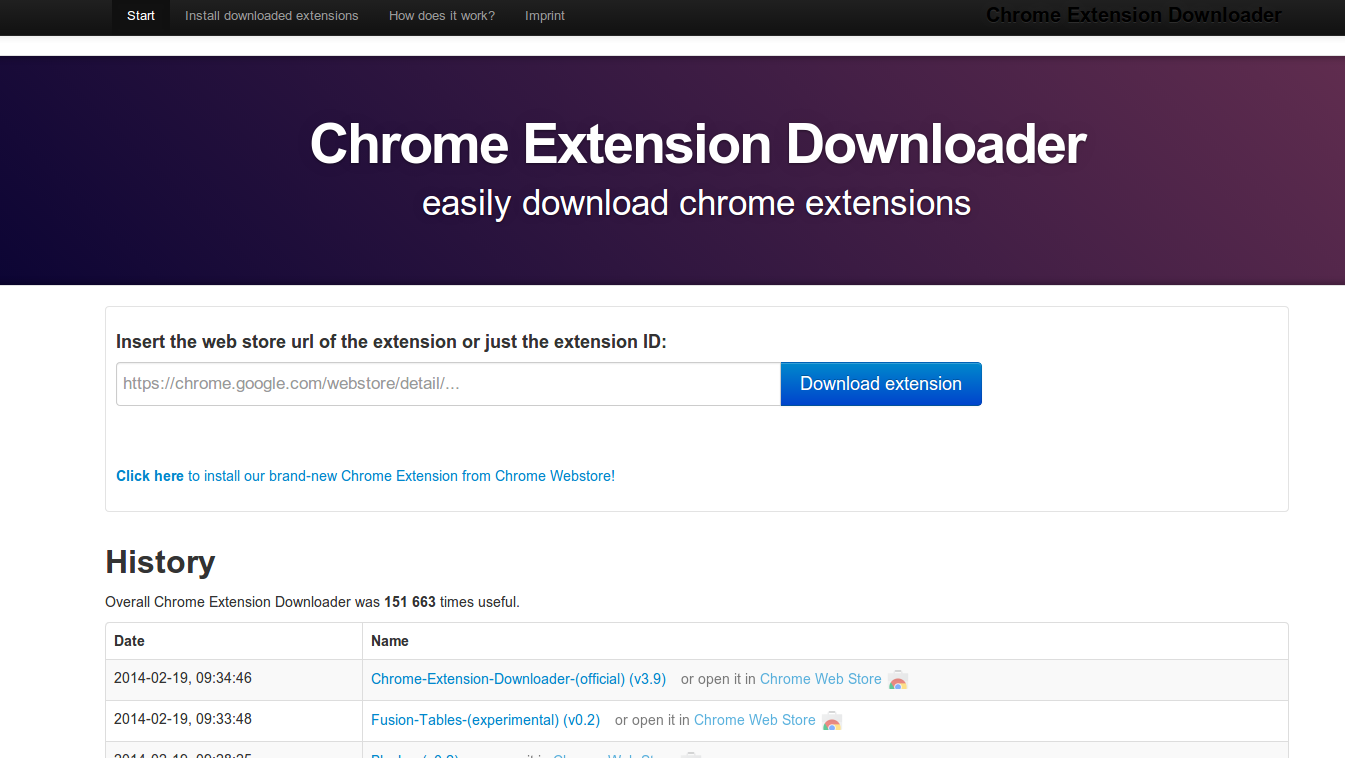Open Chrome Web Store link for Fusion-Tables row
1345x758 pixels.
(754, 720)
